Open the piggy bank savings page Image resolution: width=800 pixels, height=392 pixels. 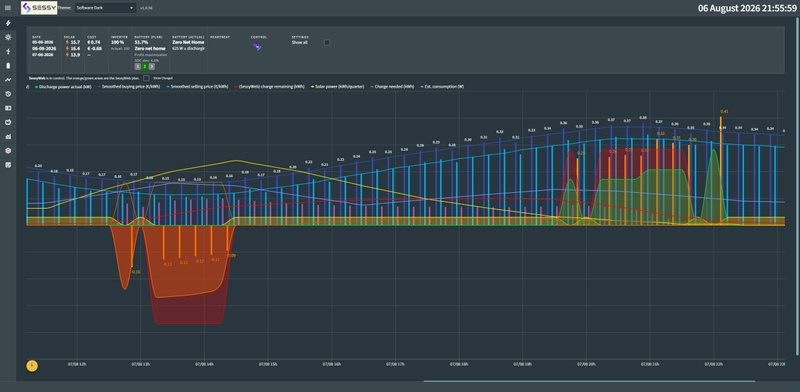point(8,122)
